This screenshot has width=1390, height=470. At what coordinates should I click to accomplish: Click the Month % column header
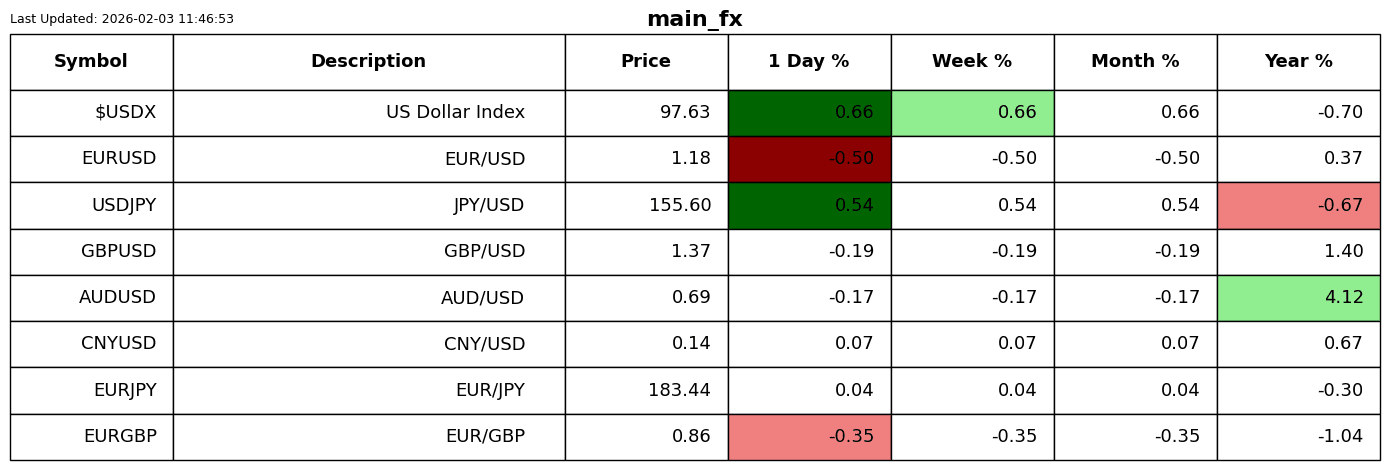click(1135, 62)
